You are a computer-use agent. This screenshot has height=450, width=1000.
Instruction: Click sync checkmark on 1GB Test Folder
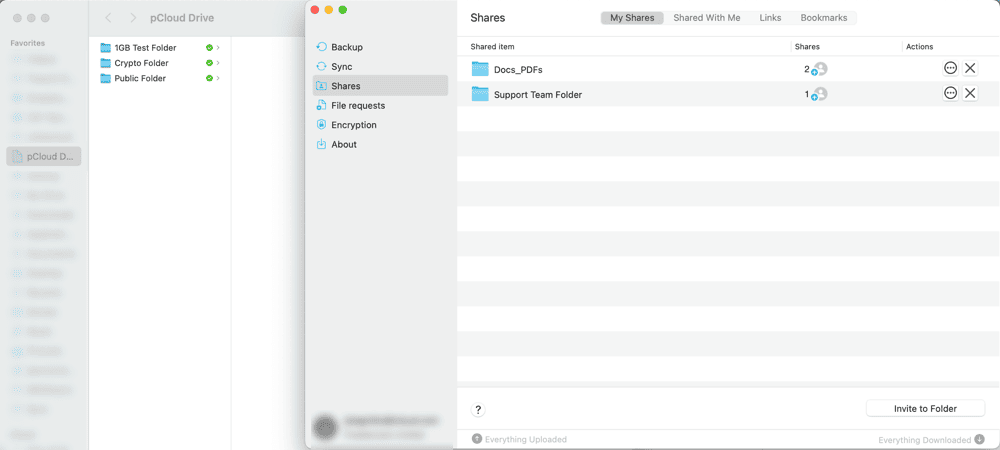(x=209, y=48)
